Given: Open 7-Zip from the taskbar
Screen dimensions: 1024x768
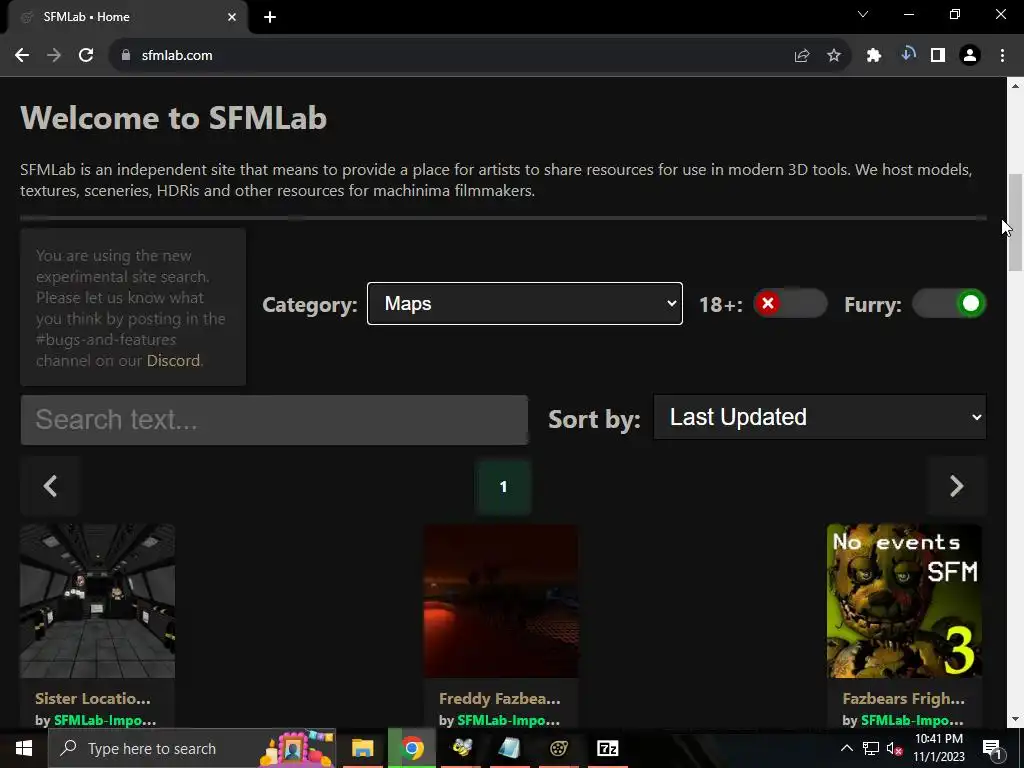Looking at the screenshot, I should point(607,748).
